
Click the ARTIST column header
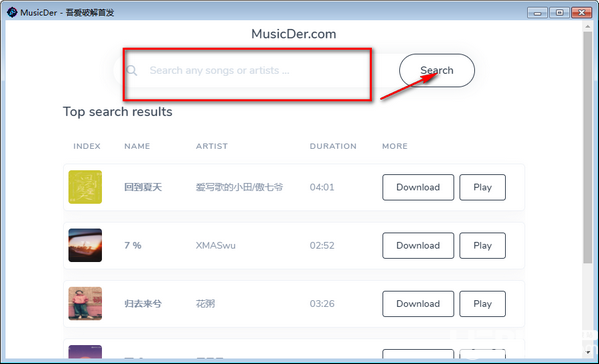[x=212, y=146]
